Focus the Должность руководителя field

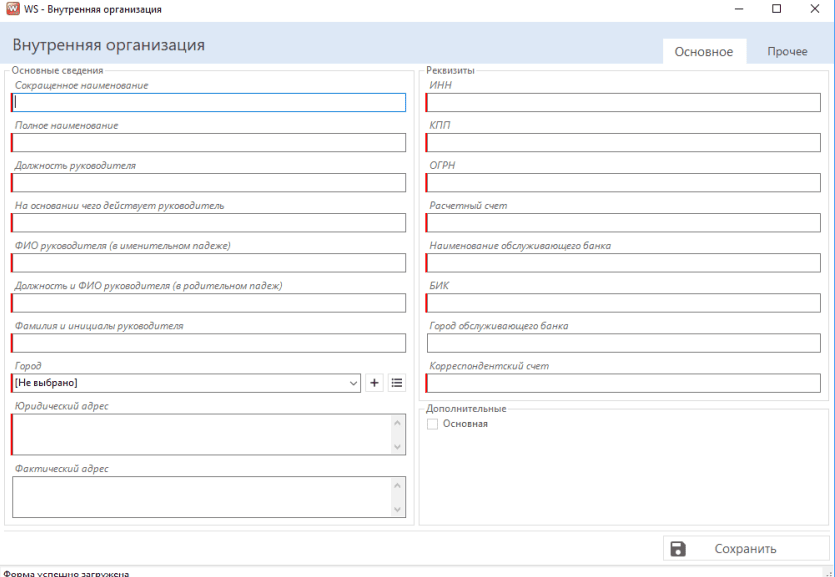(210, 182)
